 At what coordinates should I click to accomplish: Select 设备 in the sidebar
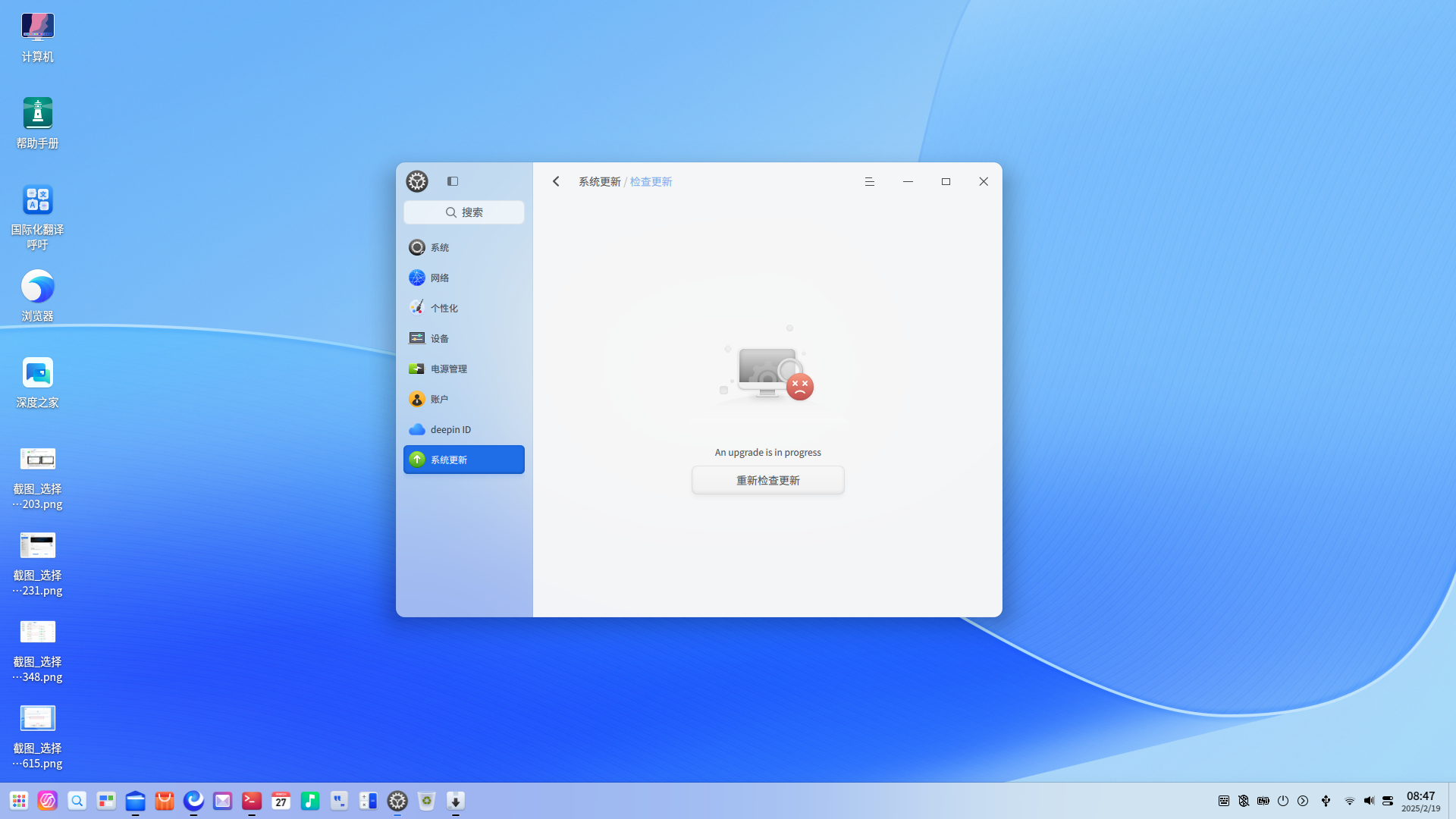pyautogui.click(x=464, y=338)
